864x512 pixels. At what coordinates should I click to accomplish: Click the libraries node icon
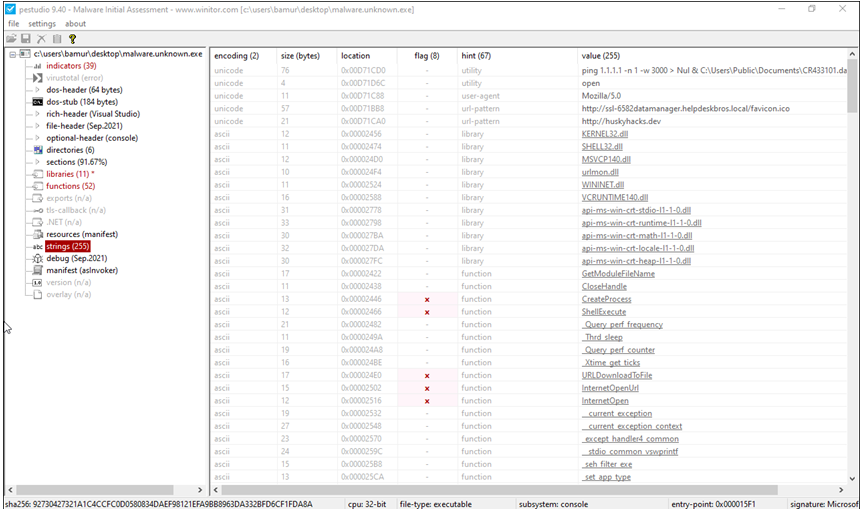click(x=37, y=174)
